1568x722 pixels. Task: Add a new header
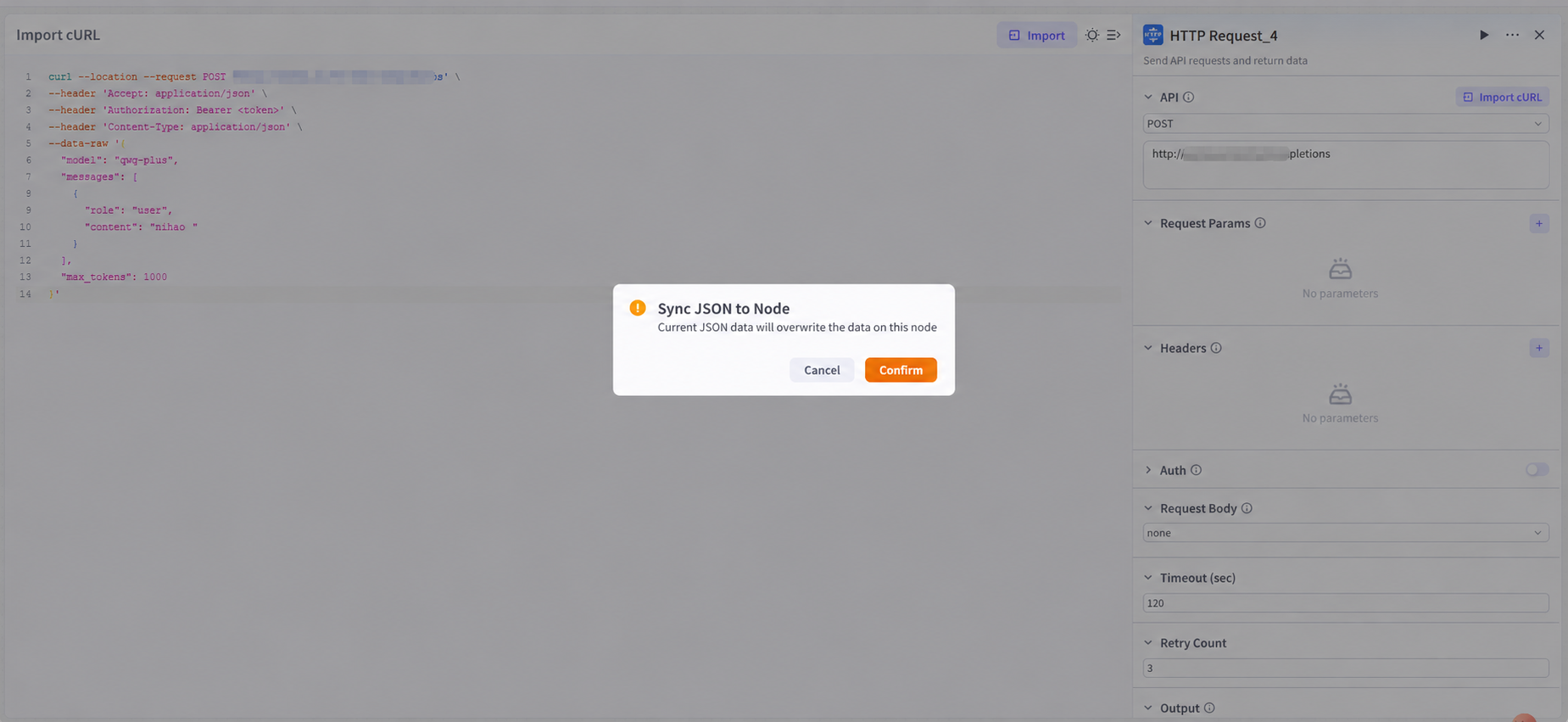[x=1539, y=348]
